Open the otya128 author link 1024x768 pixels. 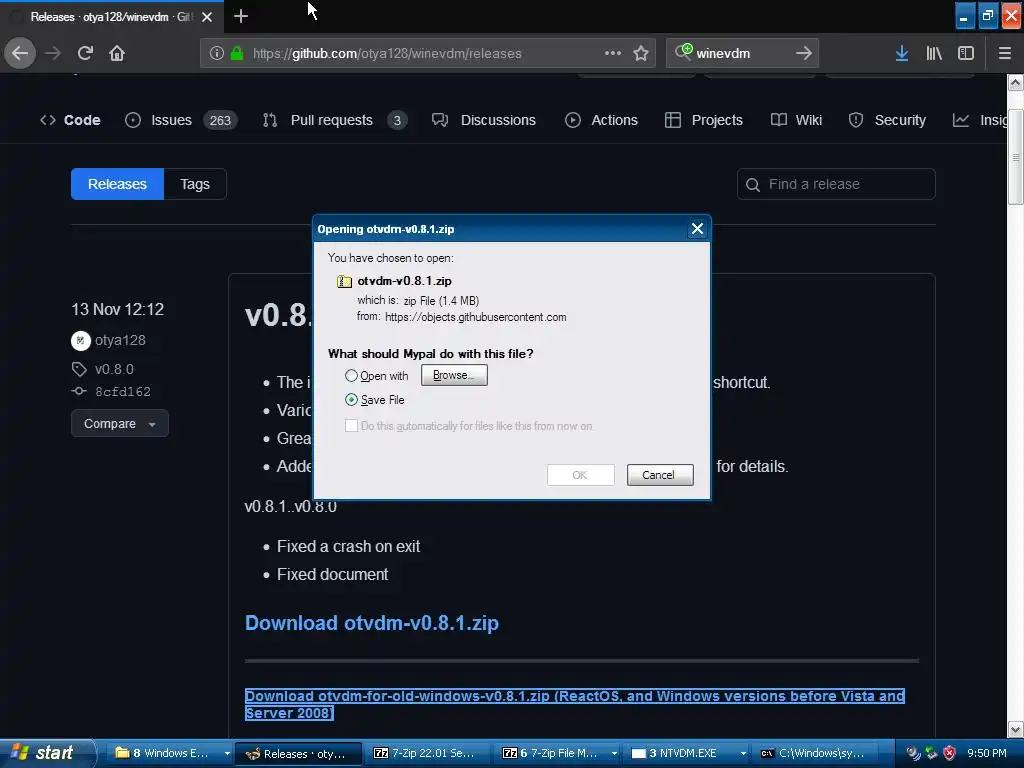point(120,340)
